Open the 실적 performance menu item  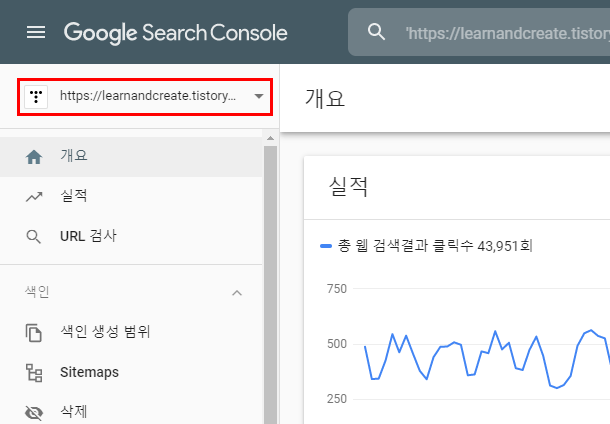tap(131, 196)
